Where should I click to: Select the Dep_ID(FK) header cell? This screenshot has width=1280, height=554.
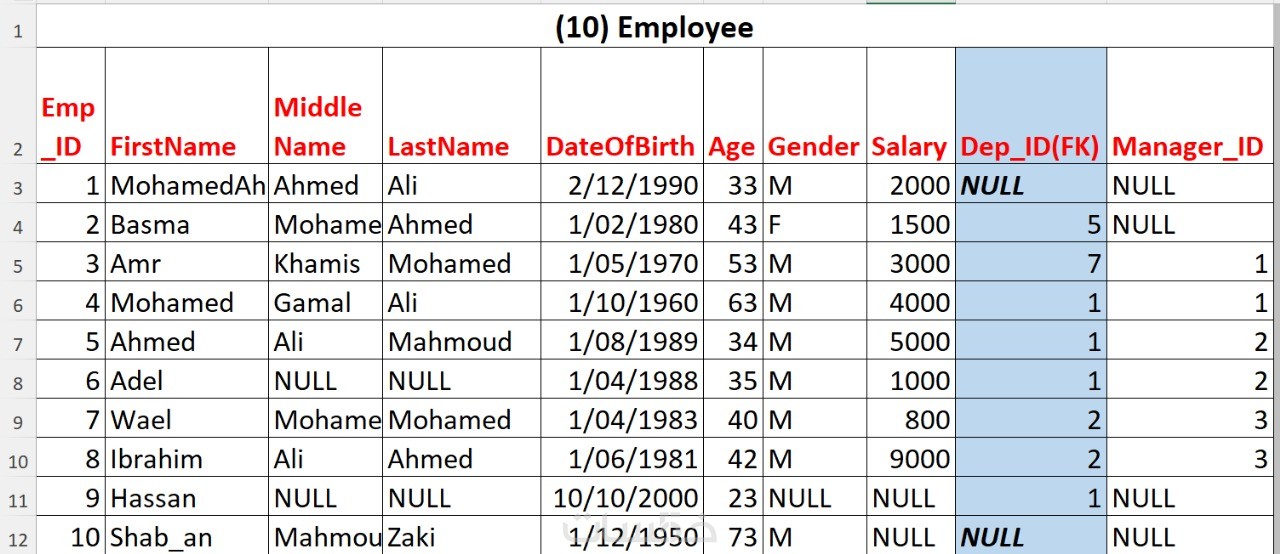[1030, 147]
